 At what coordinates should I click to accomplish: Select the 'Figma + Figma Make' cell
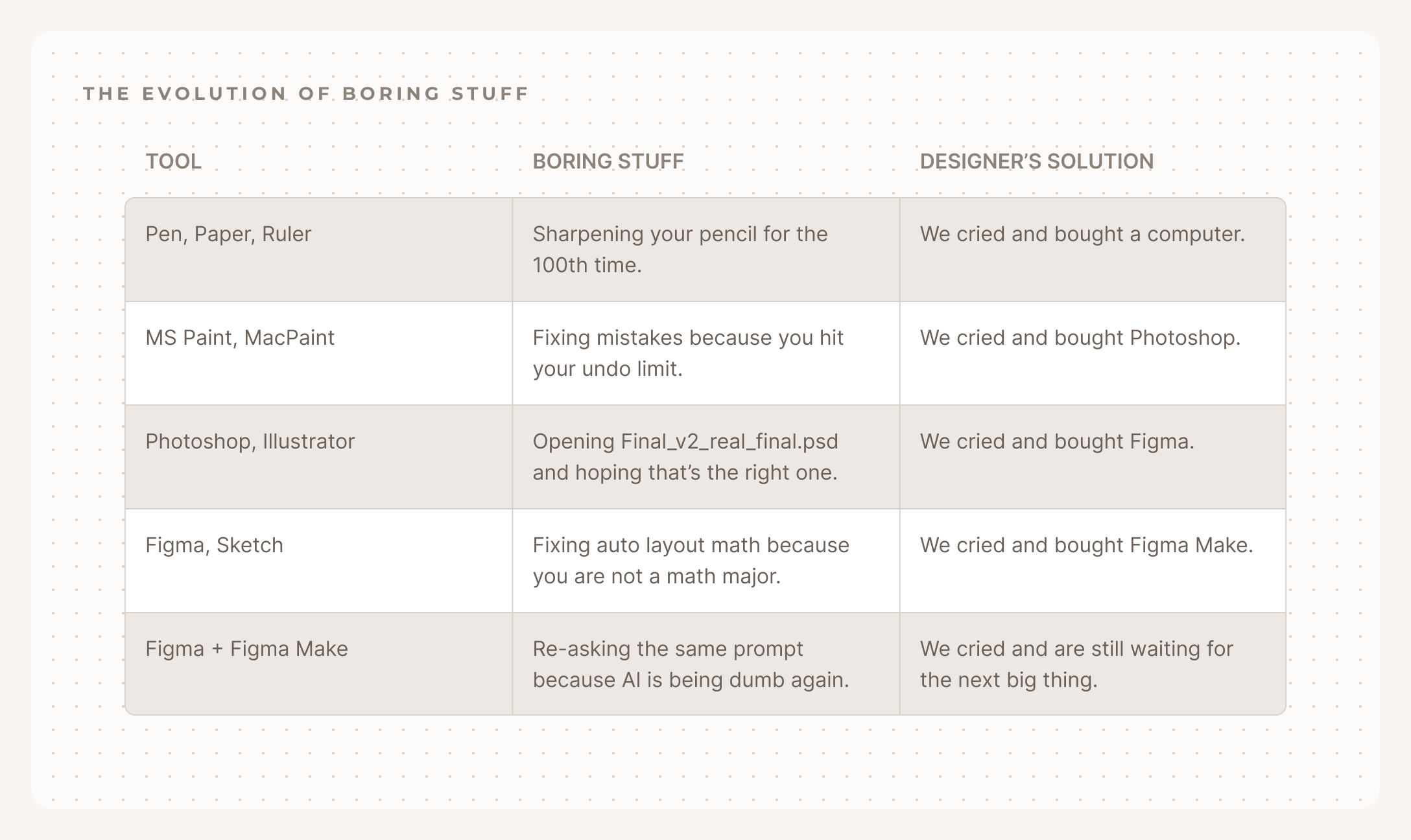pyautogui.click(x=246, y=649)
